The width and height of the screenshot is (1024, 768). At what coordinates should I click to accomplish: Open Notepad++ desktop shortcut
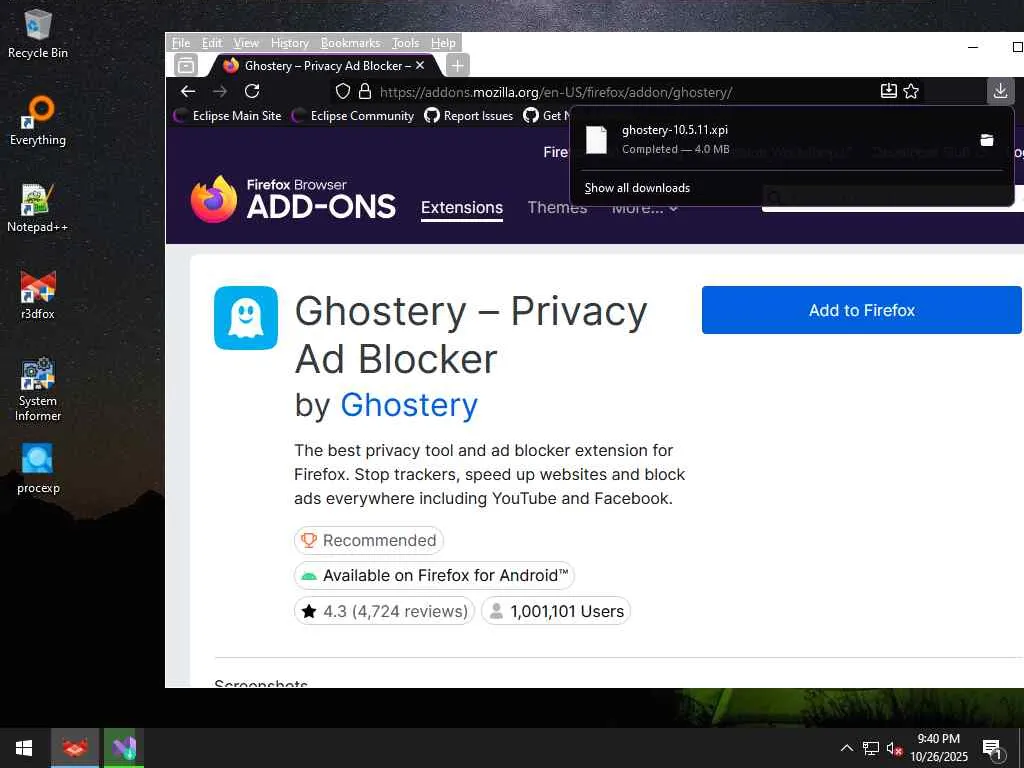37,209
